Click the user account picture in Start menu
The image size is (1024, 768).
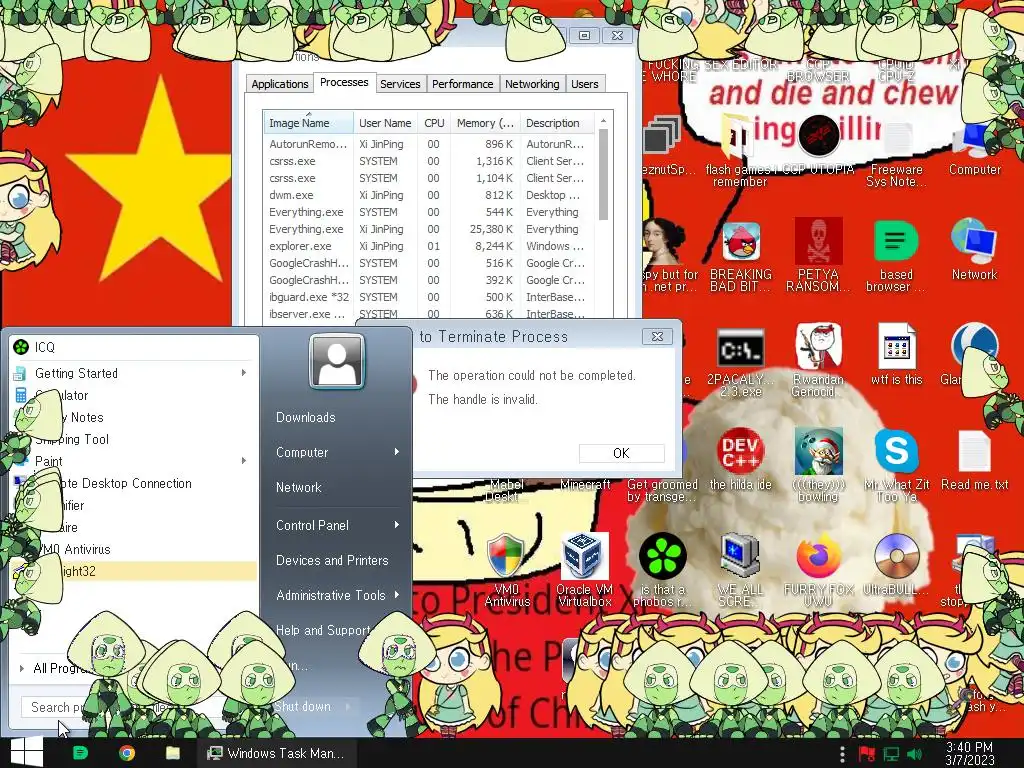337,361
